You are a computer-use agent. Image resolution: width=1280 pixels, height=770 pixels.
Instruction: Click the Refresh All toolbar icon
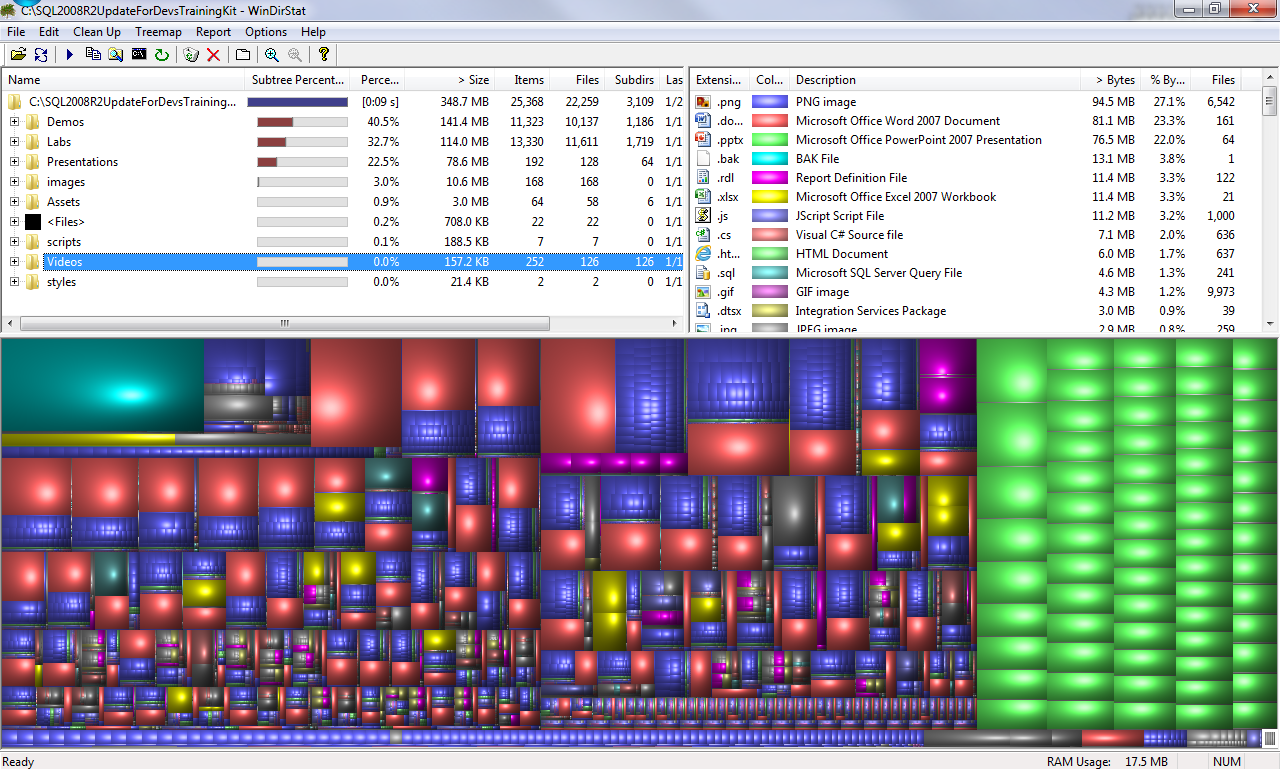(x=41, y=55)
